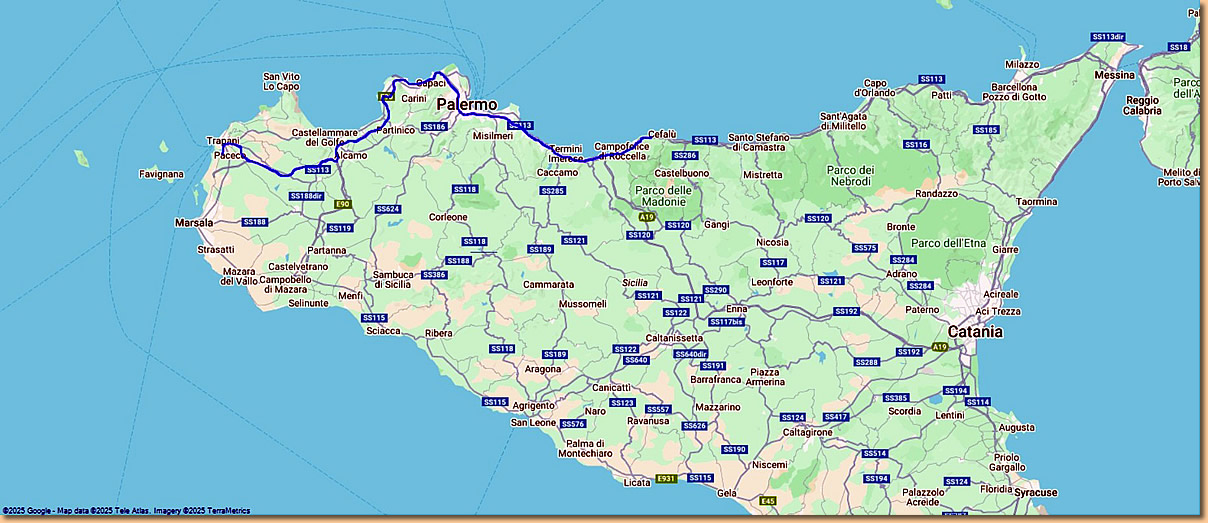Select the Parco delle Madonie label
This screenshot has height=523, width=1208.
664,196
